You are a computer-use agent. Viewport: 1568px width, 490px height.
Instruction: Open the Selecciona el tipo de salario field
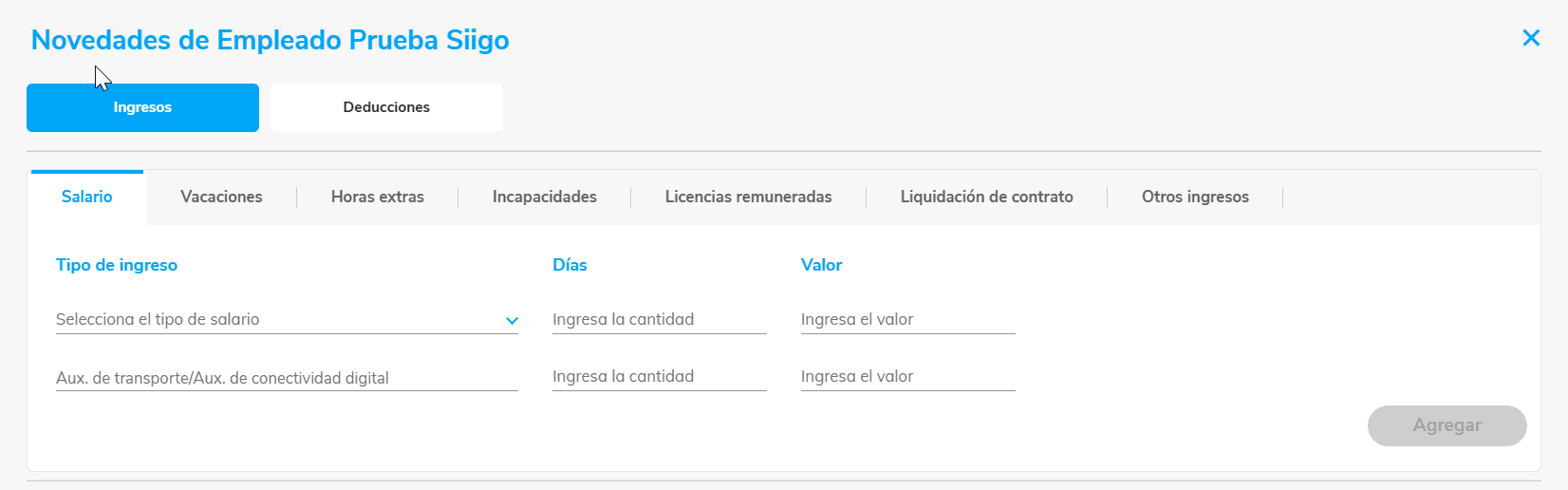275,320
